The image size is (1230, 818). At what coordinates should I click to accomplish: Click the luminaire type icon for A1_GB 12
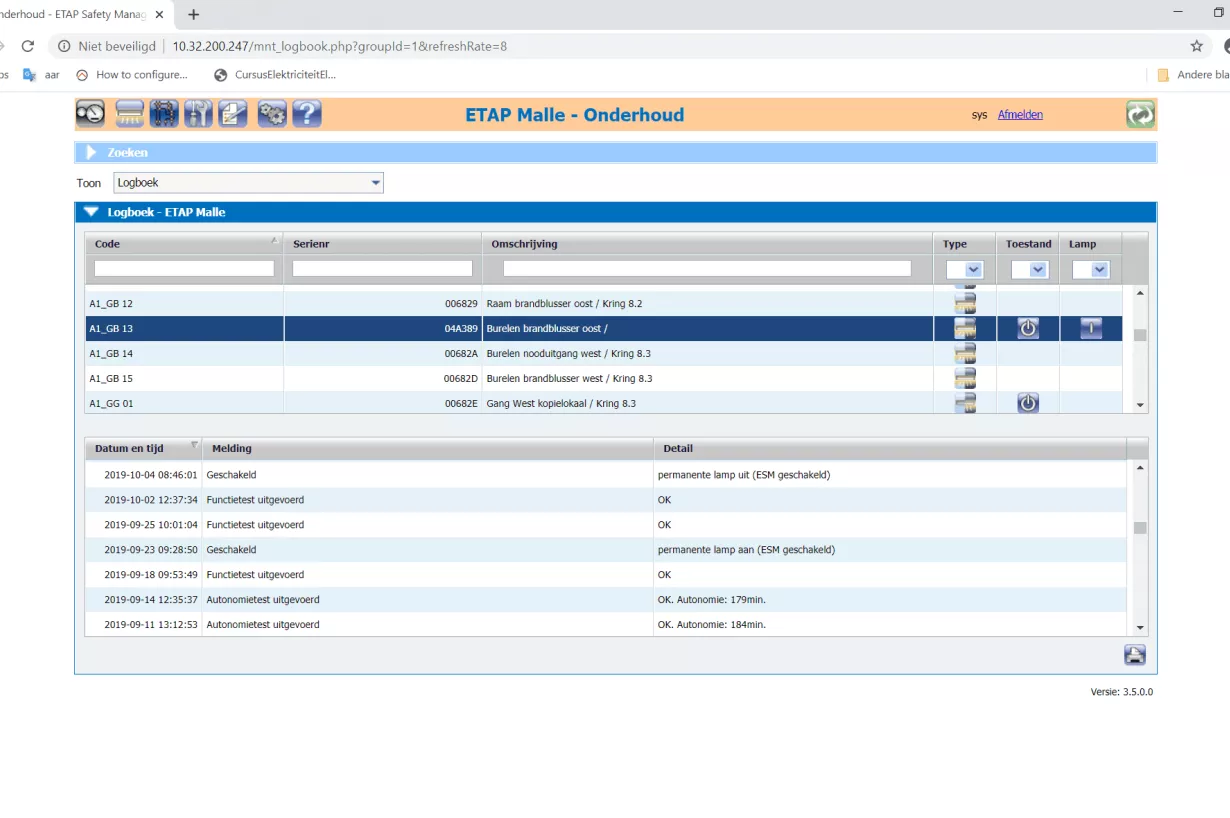pyautogui.click(x=965, y=303)
